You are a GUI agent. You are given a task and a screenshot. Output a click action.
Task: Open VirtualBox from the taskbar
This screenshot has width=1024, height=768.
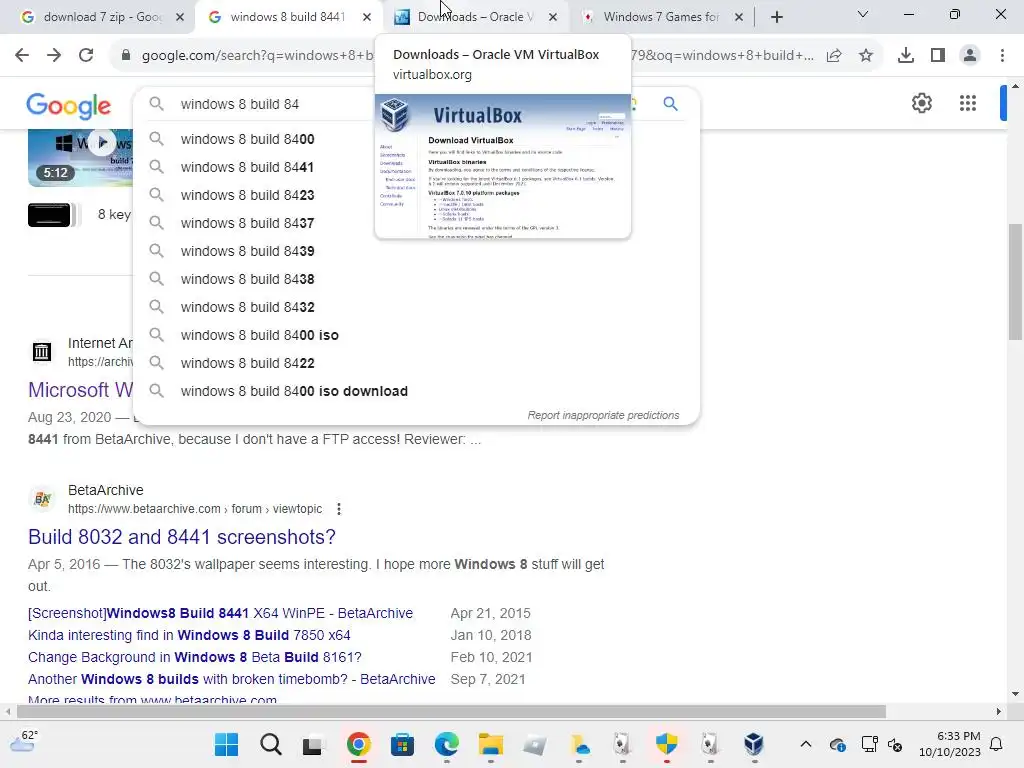[x=754, y=744]
